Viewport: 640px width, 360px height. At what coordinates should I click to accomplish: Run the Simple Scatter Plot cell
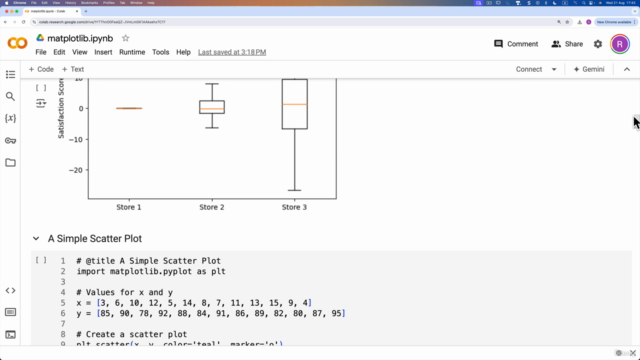pyautogui.click(x=41, y=260)
